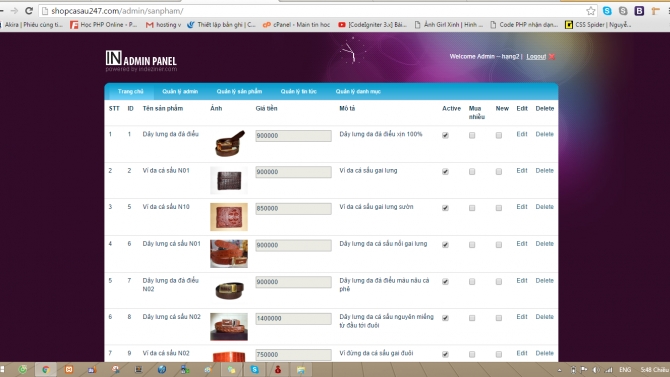Open the ENG language indicator
670x377 pixels.
[x=625, y=370]
